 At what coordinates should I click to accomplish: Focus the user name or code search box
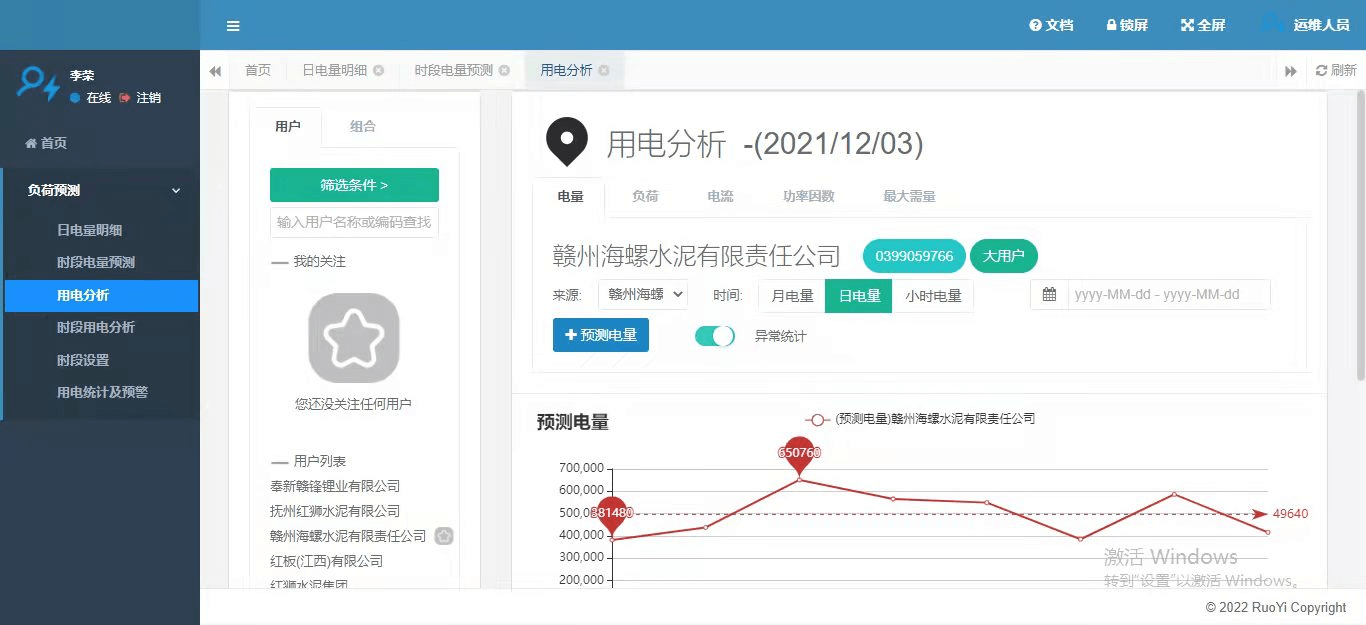(354, 222)
